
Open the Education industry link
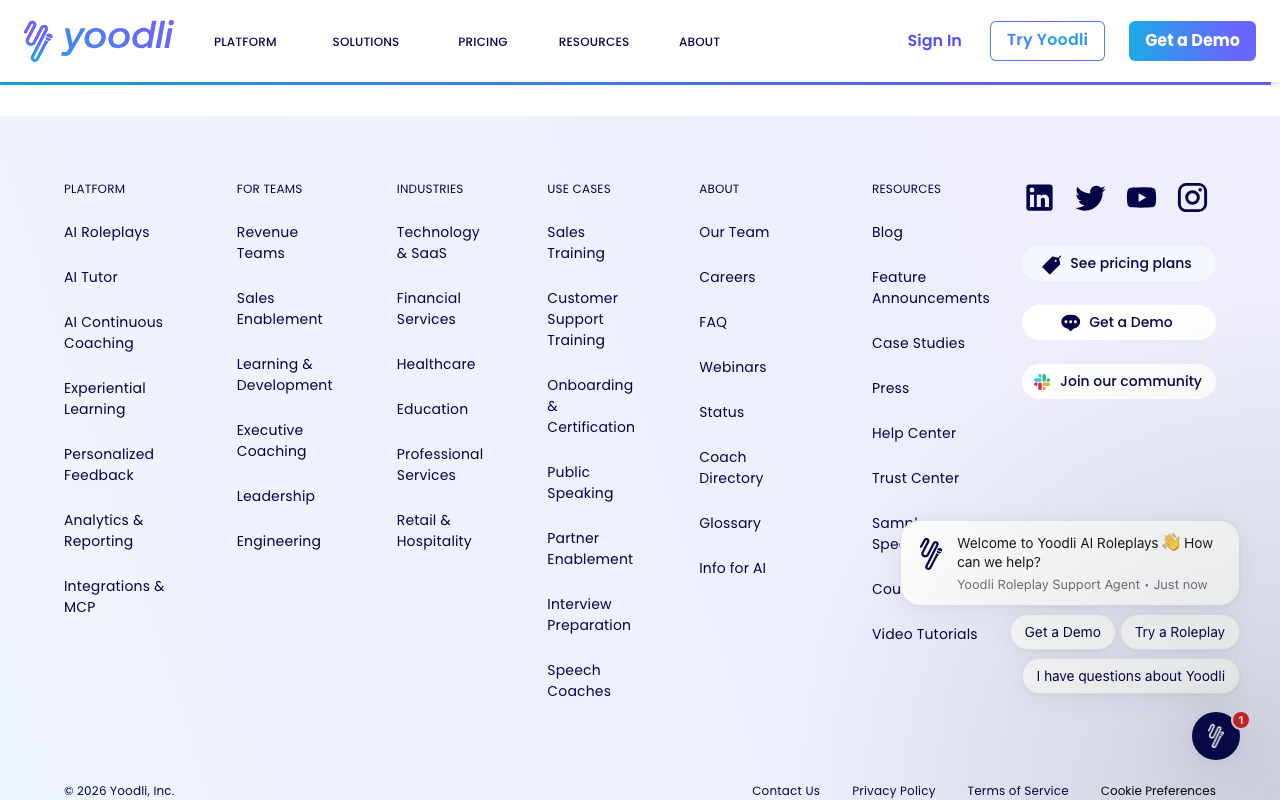432,409
